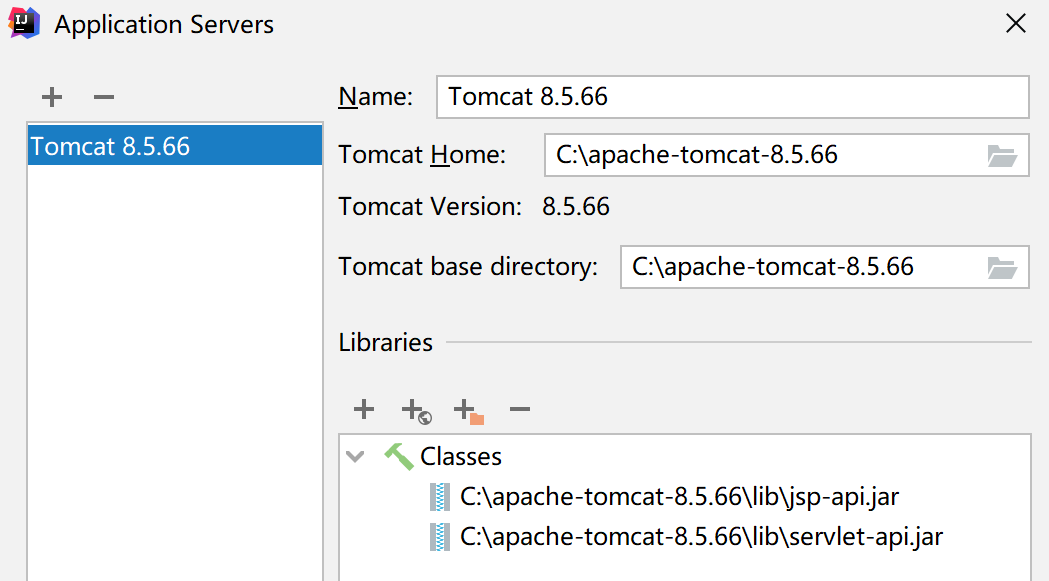Remove the selected application server
This screenshot has width=1049, height=581.
click(x=104, y=97)
